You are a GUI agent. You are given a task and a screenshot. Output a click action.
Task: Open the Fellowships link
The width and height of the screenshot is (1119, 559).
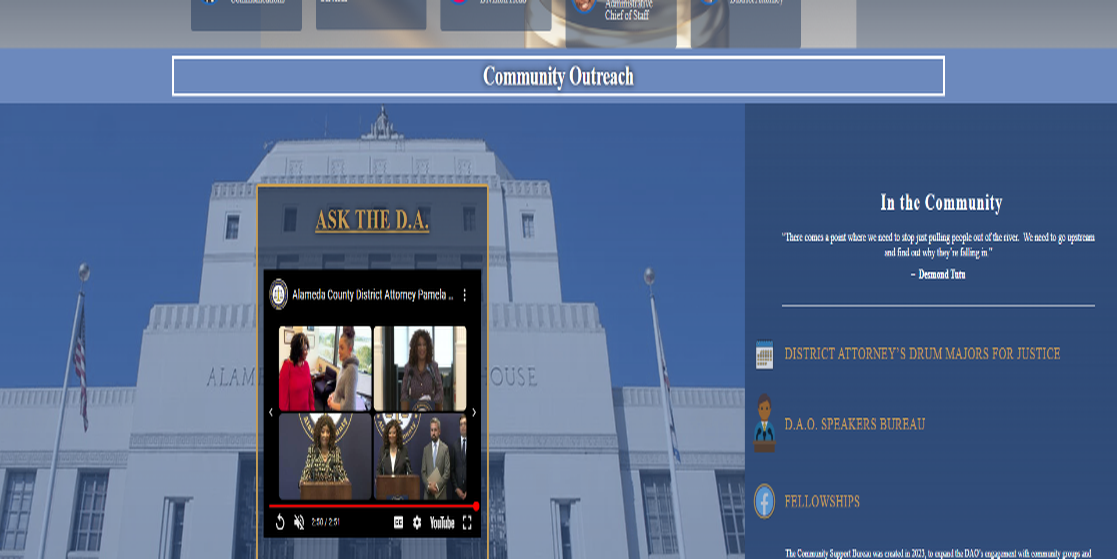pyautogui.click(x=822, y=502)
